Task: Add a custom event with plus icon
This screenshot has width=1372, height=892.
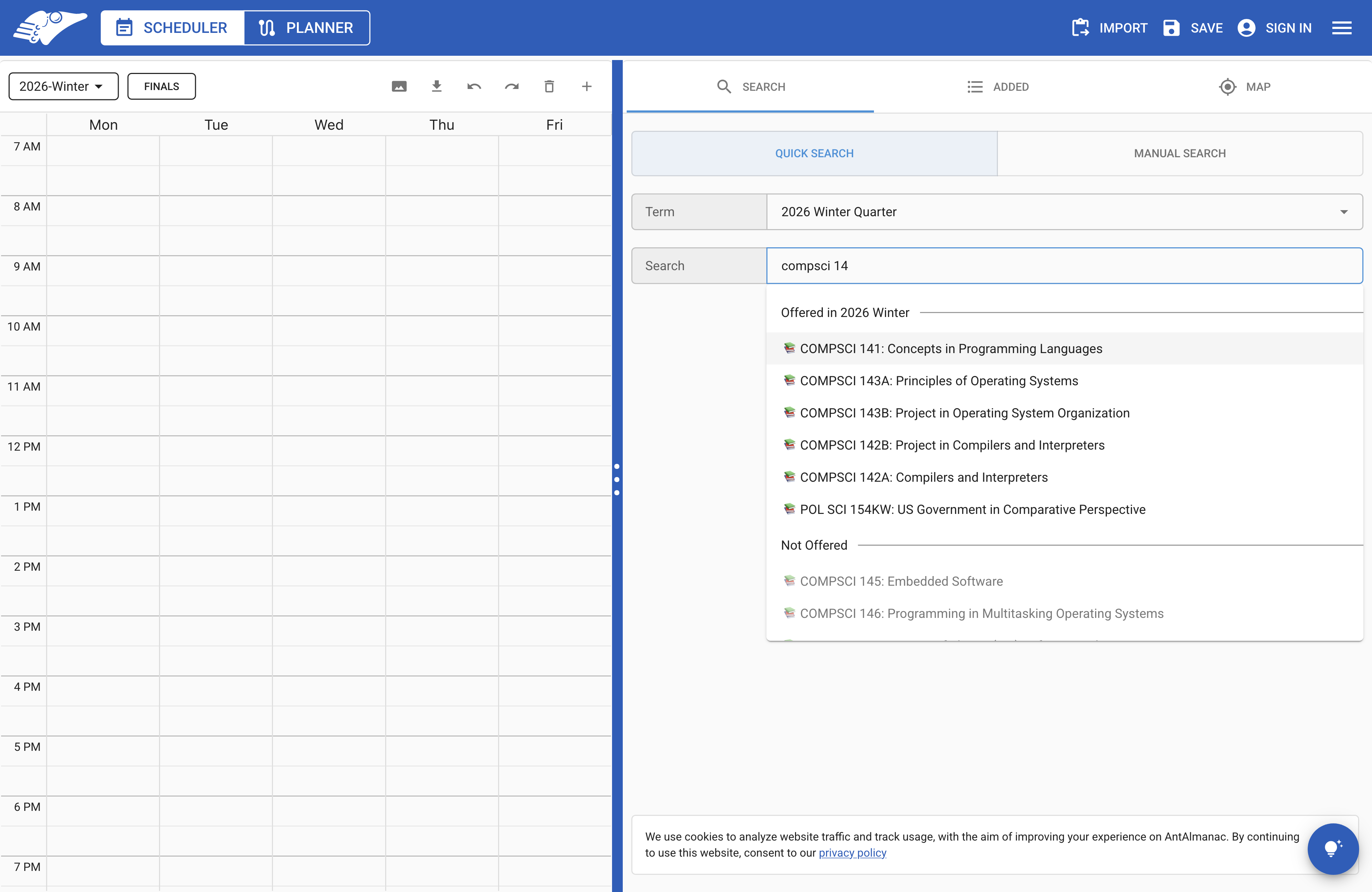Action: 587,86
